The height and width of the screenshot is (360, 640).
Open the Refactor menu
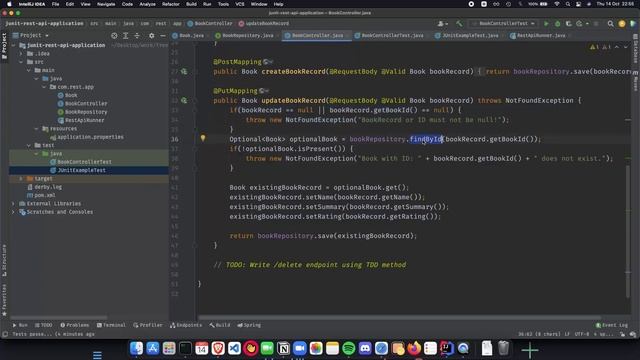171,4
